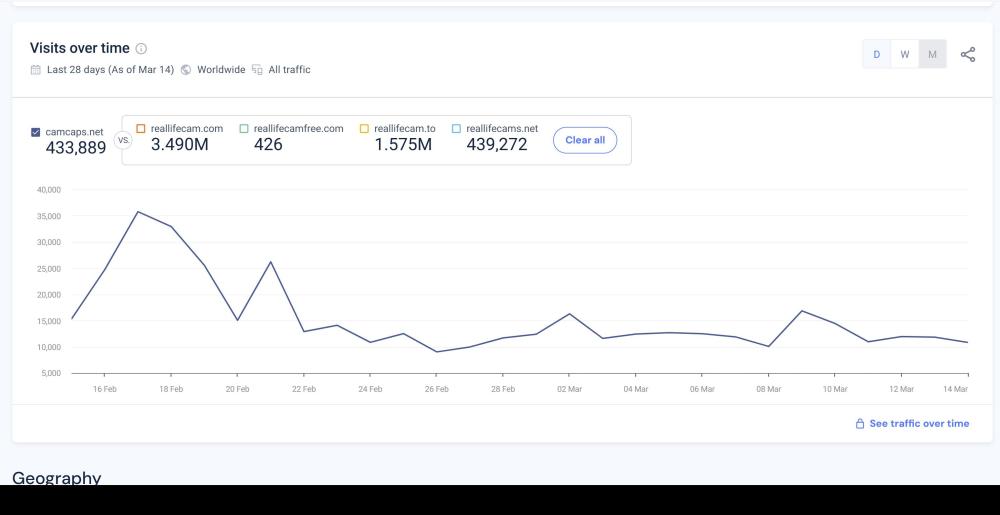Check the reallifecam.to checkbox
The width and height of the screenshot is (1000, 515).
point(364,128)
